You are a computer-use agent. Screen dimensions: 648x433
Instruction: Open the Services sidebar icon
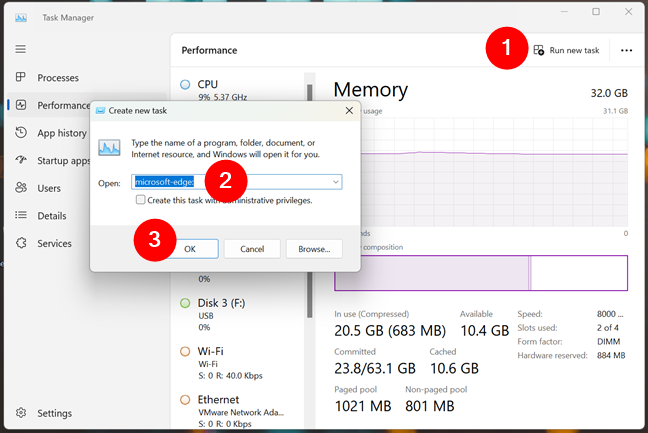(20, 243)
